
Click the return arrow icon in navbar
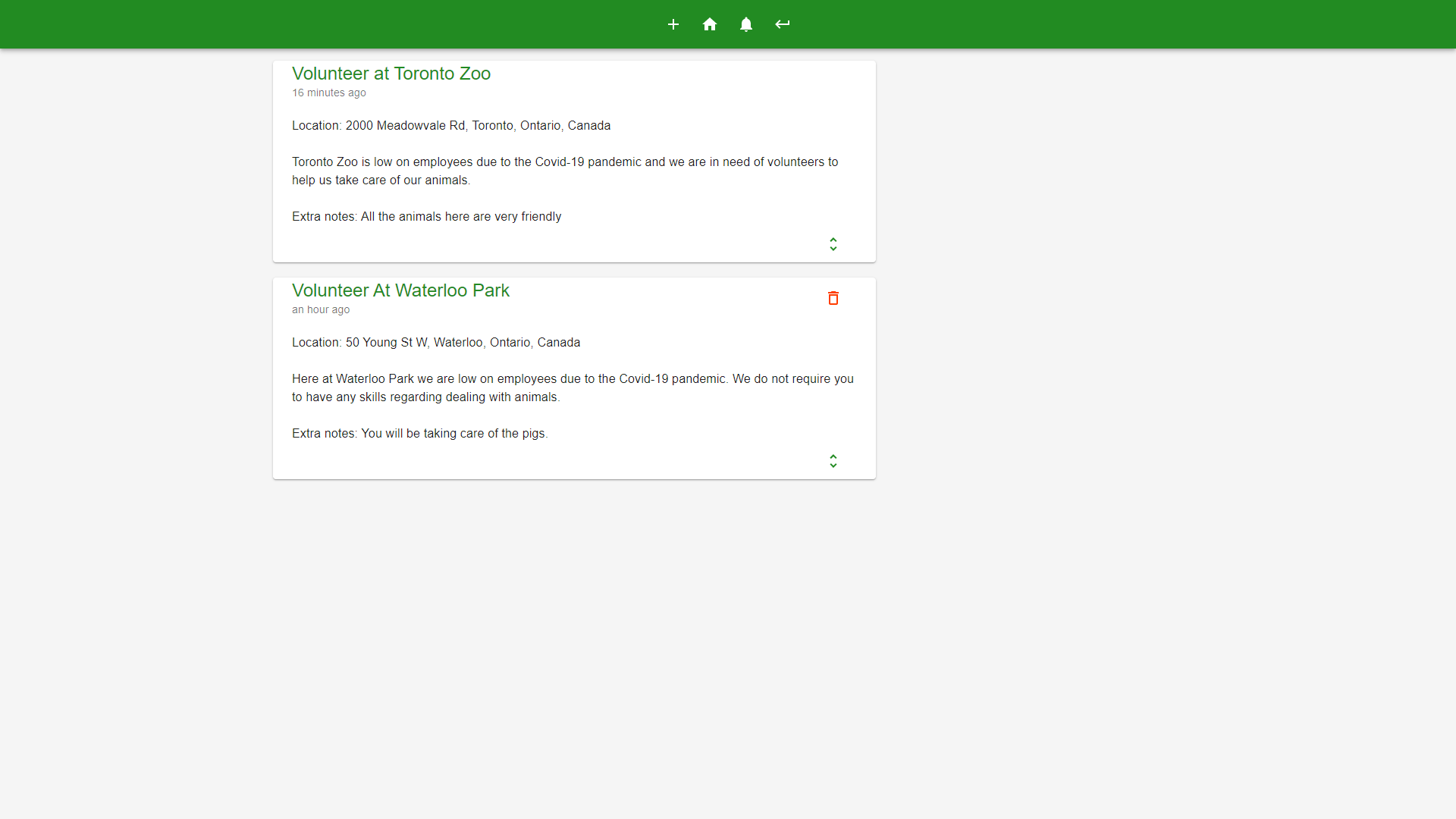783,24
